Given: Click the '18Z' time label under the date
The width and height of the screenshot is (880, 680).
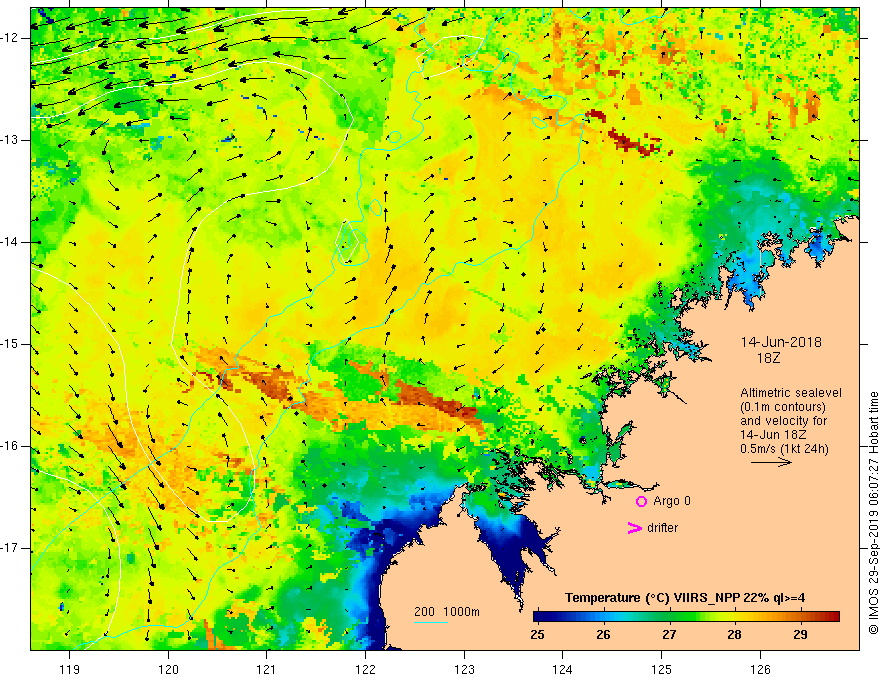Looking at the screenshot, I should pos(768,358).
